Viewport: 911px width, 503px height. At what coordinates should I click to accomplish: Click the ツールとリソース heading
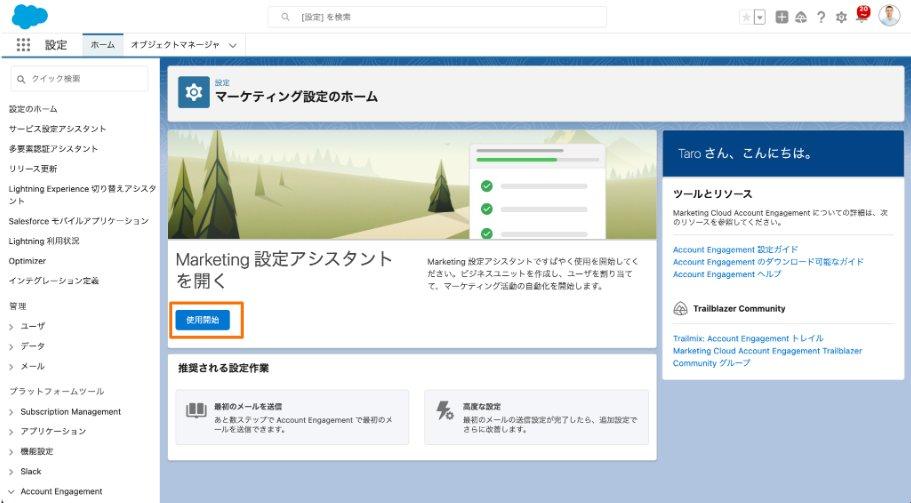[712, 194]
